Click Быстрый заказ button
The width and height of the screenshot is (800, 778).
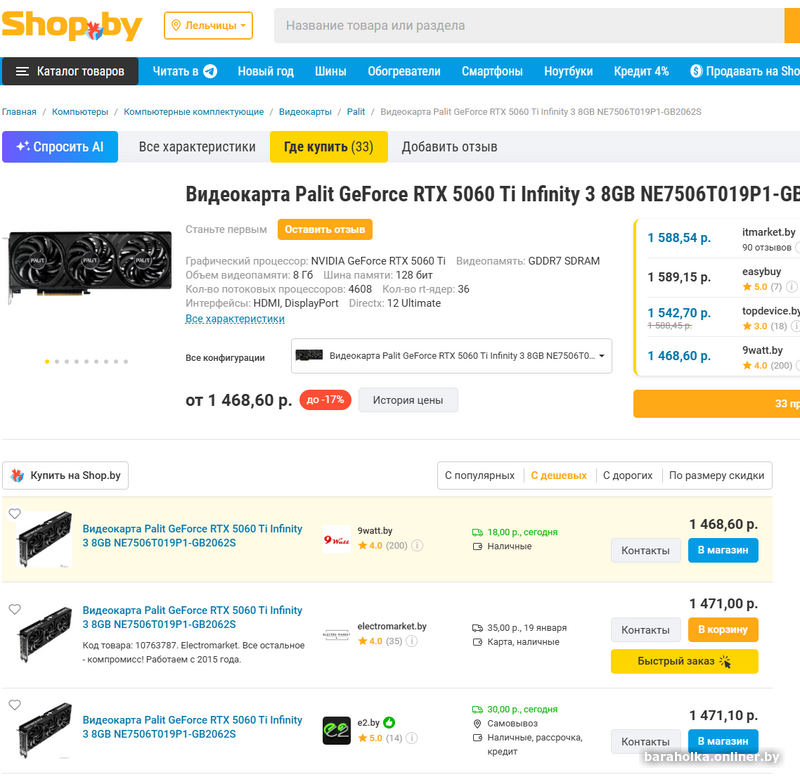tap(684, 661)
